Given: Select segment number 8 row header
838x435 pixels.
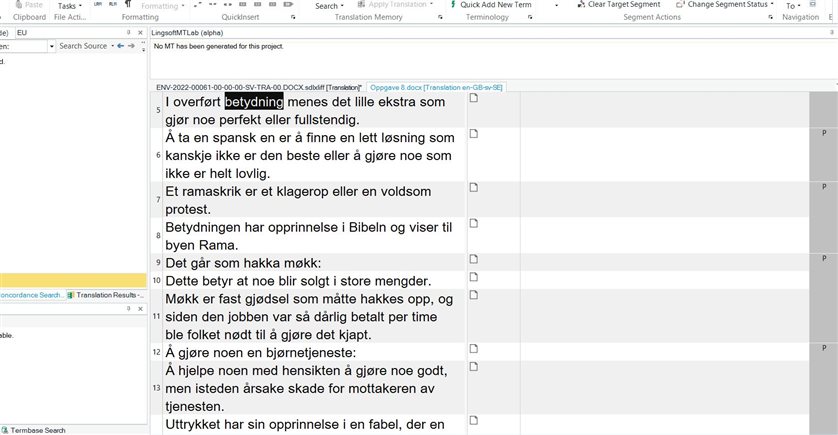Looking at the screenshot, I should pos(158,236).
